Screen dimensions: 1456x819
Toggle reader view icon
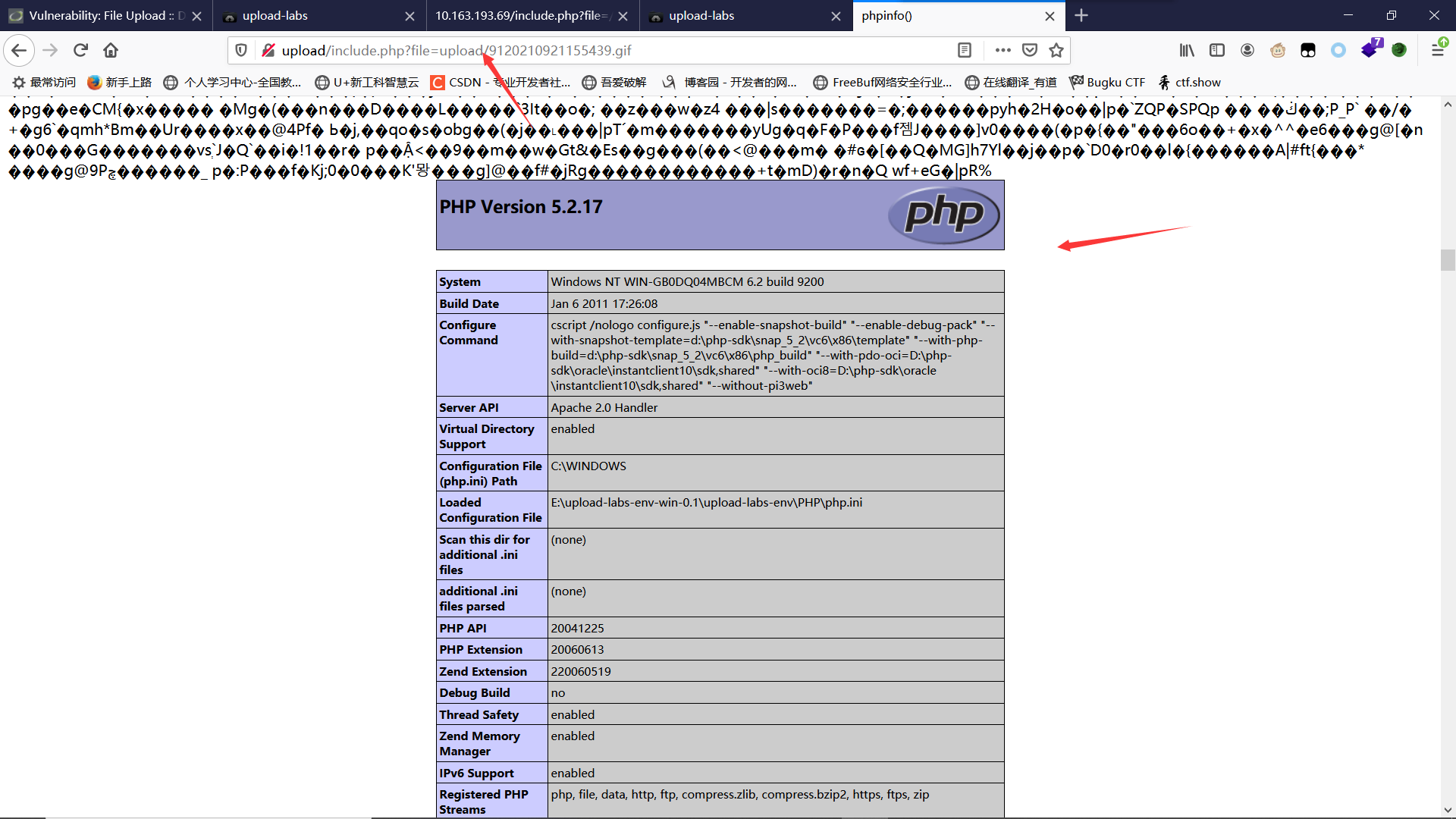965,50
